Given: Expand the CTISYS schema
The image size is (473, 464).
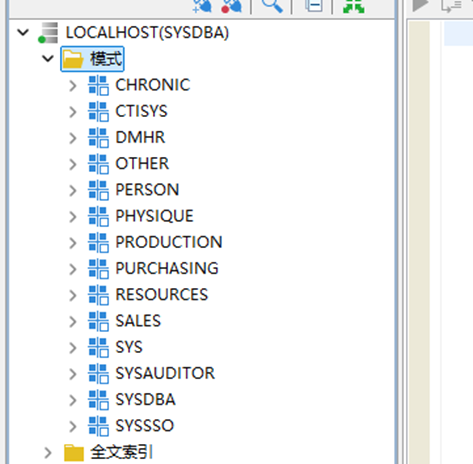Looking at the screenshot, I should 73,112.
